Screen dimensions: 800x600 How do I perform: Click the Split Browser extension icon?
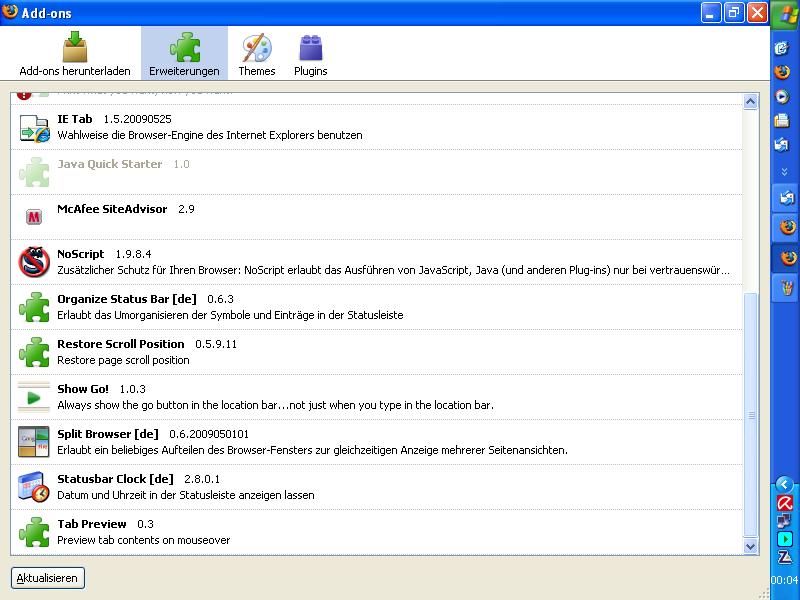click(35, 442)
